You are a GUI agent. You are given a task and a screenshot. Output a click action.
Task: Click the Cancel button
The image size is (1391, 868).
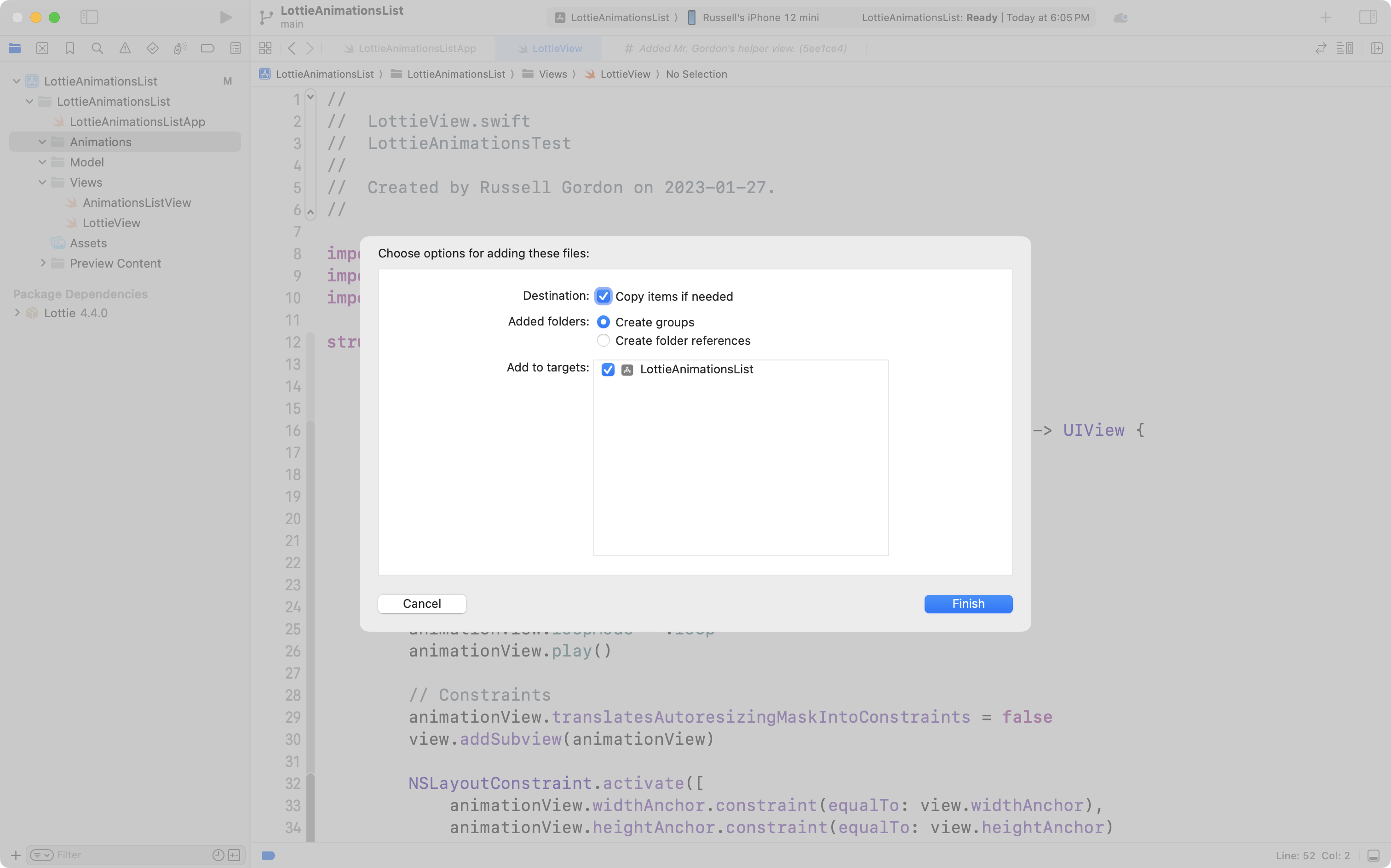coord(421,603)
